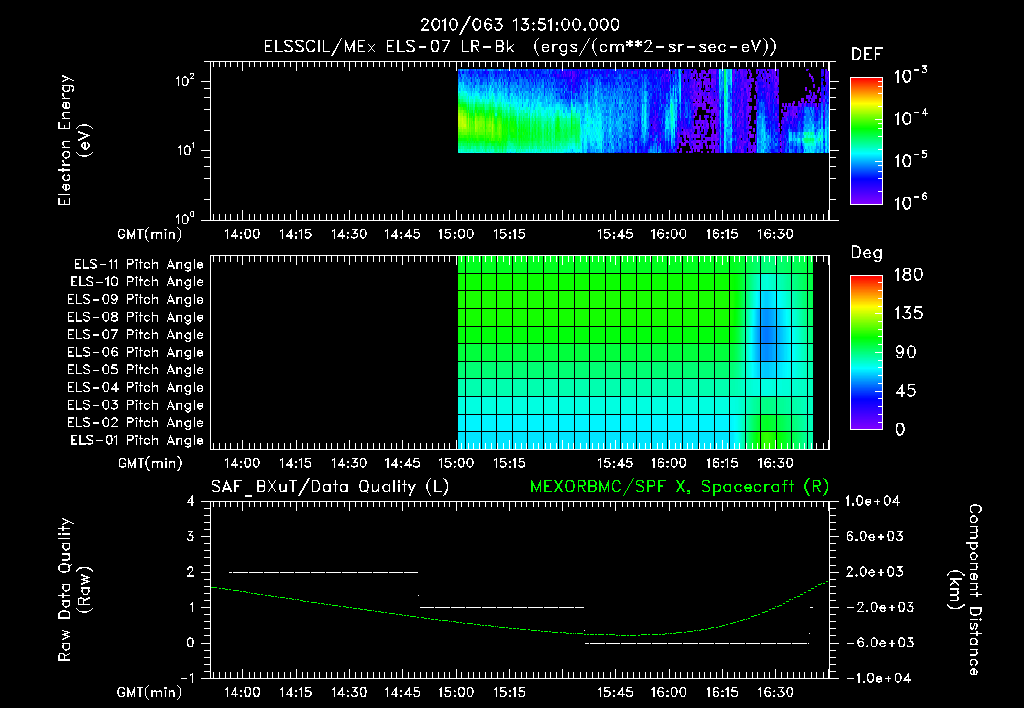This screenshot has height=708, width=1024.
Task: Select the ELS-01 Pitch Angle row label
Action: [137, 440]
